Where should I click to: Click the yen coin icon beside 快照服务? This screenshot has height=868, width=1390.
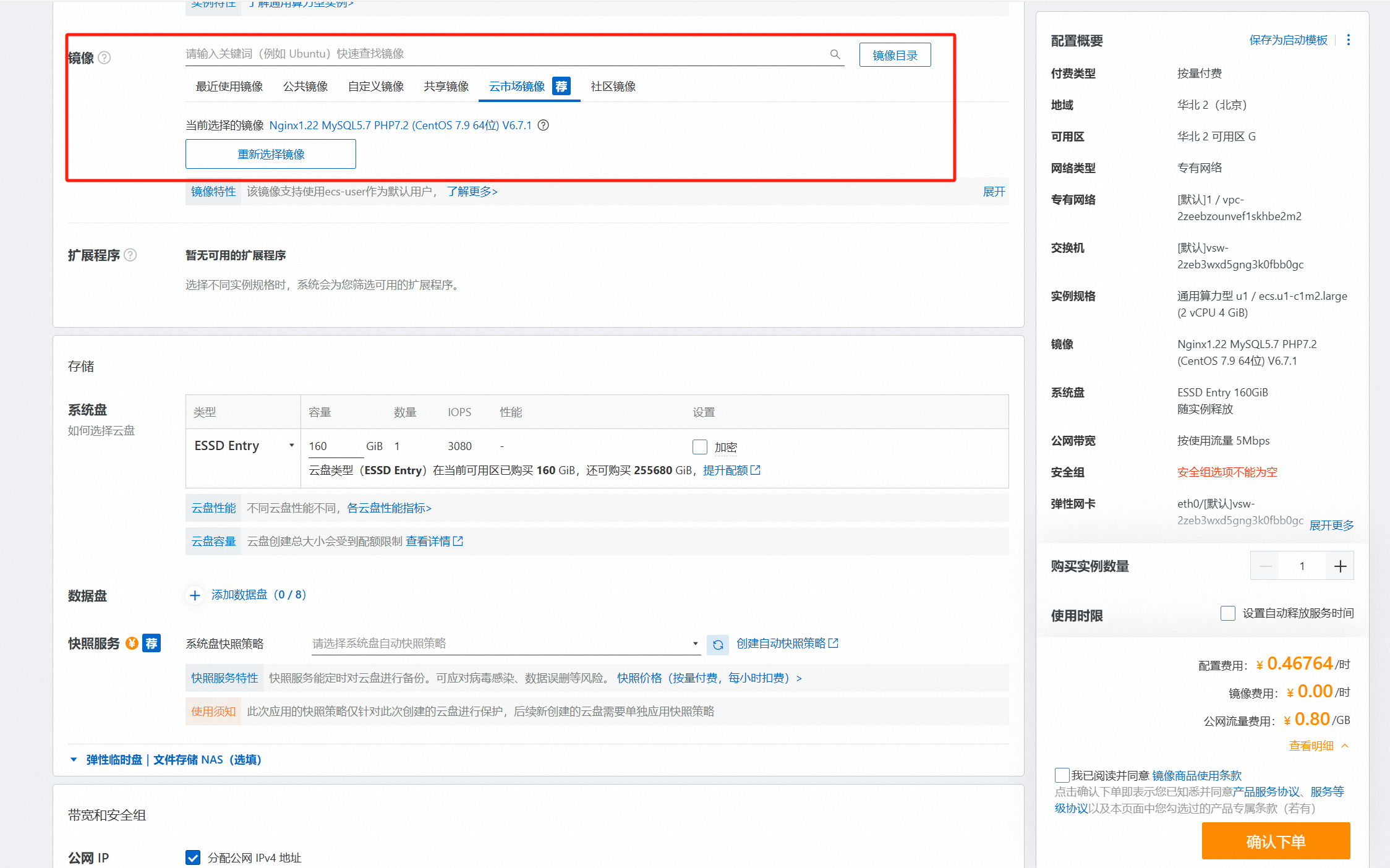[x=132, y=644]
